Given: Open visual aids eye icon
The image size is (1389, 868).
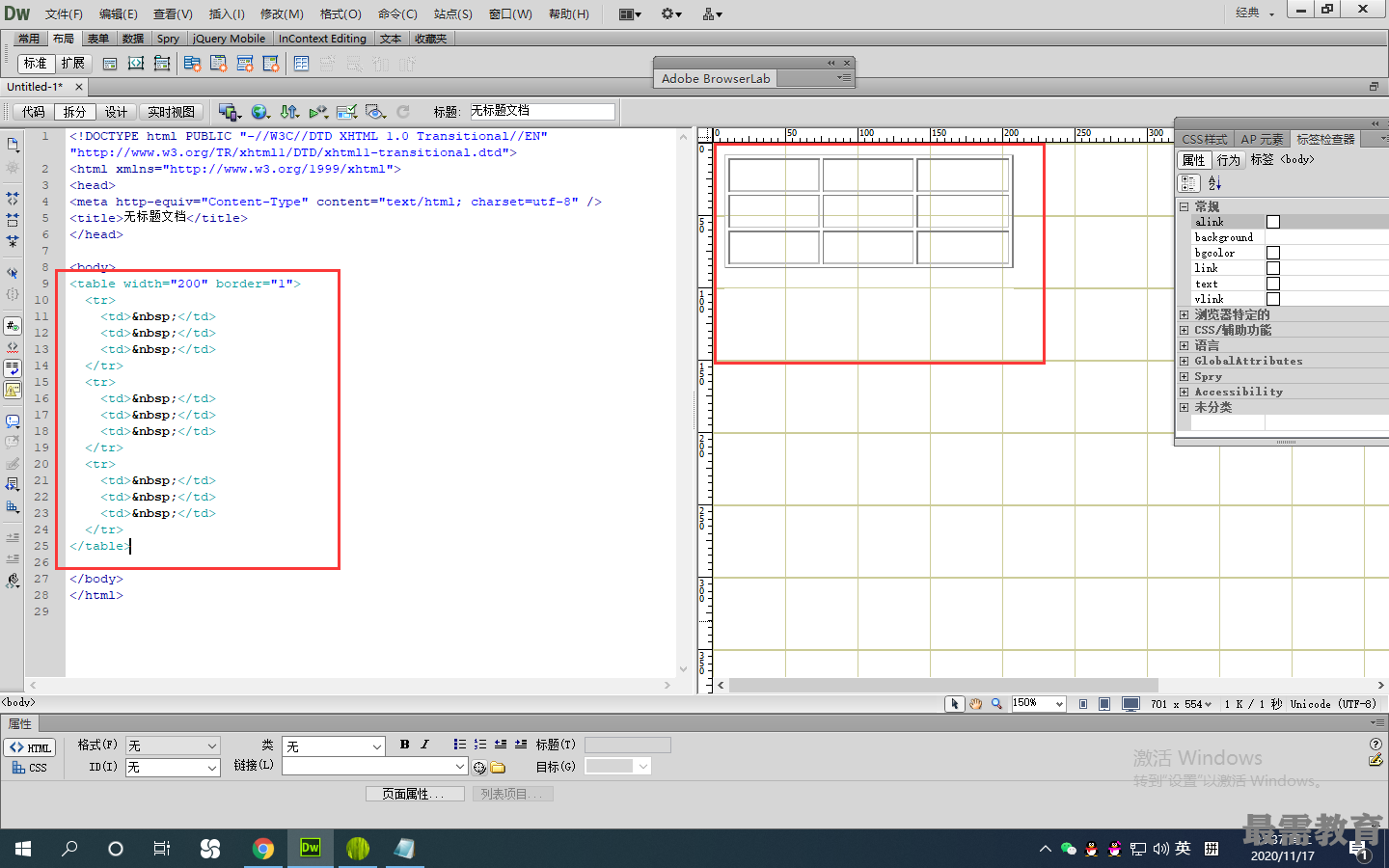Looking at the screenshot, I should (x=375, y=112).
